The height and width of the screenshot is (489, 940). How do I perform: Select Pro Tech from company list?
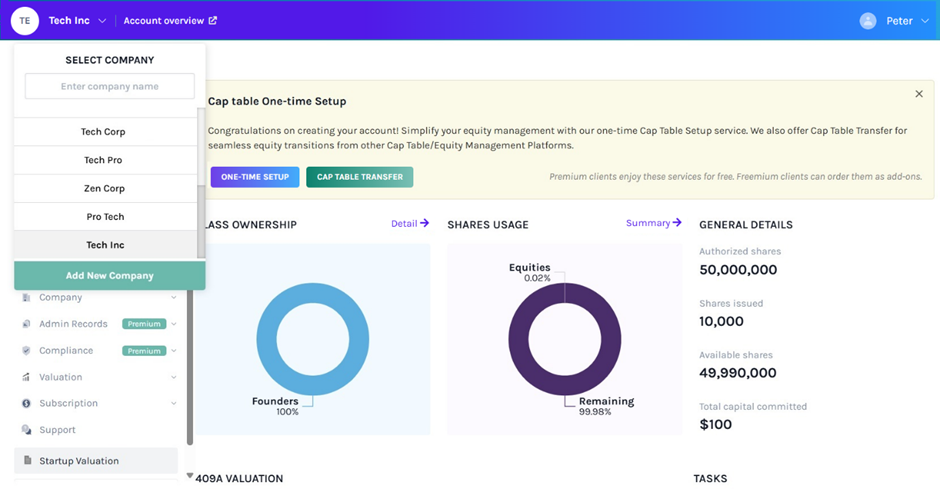[x=106, y=216]
